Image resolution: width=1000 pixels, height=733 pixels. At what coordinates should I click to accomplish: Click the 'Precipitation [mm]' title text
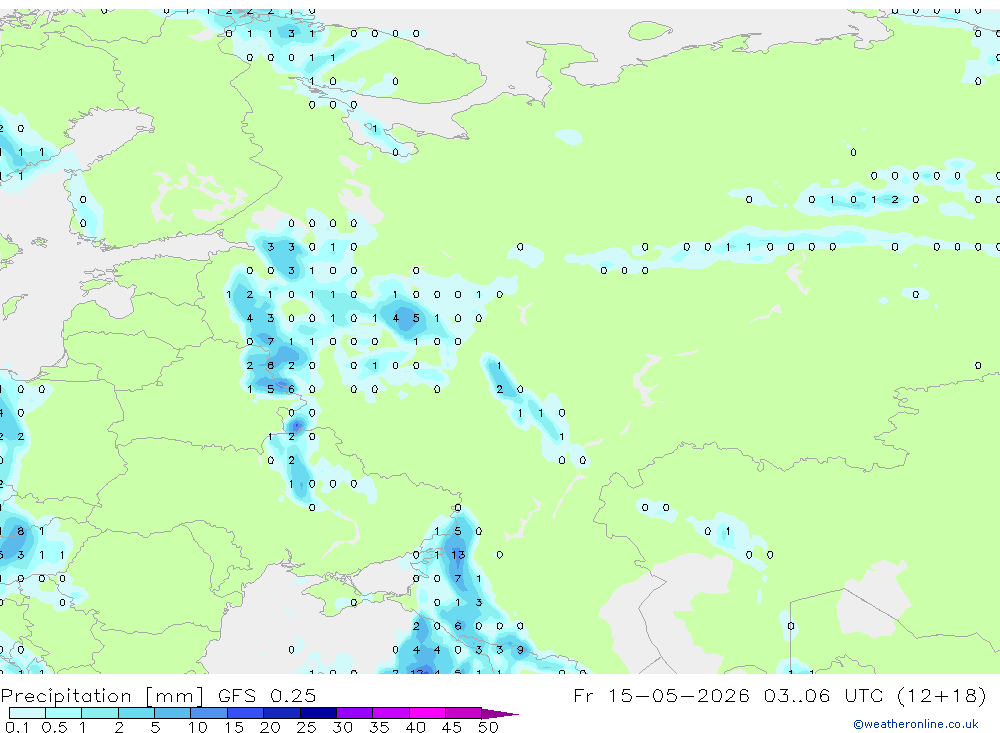coord(102,696)
